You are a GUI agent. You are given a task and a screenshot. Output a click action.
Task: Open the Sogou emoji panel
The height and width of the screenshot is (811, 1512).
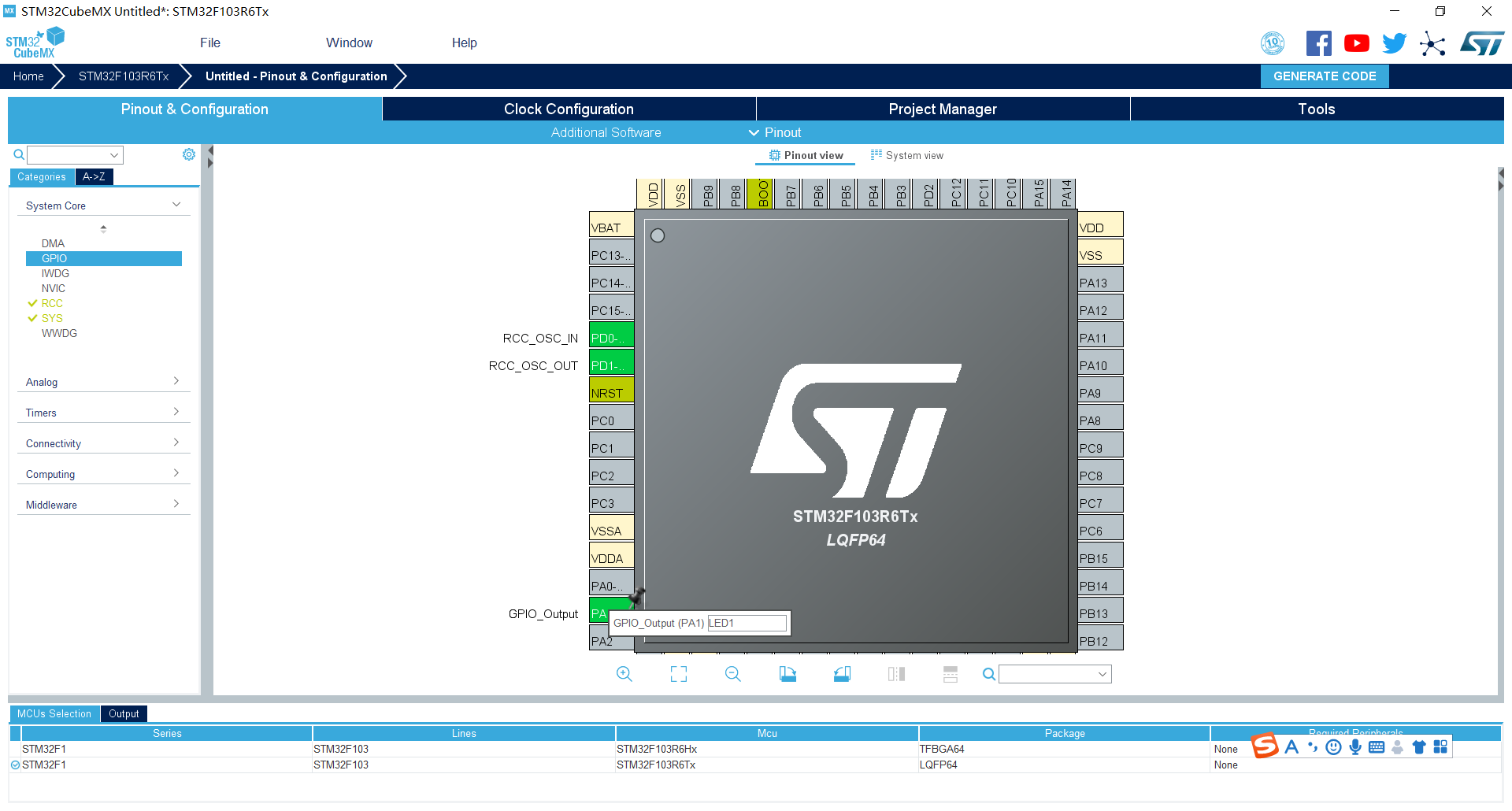[1333, 746]
